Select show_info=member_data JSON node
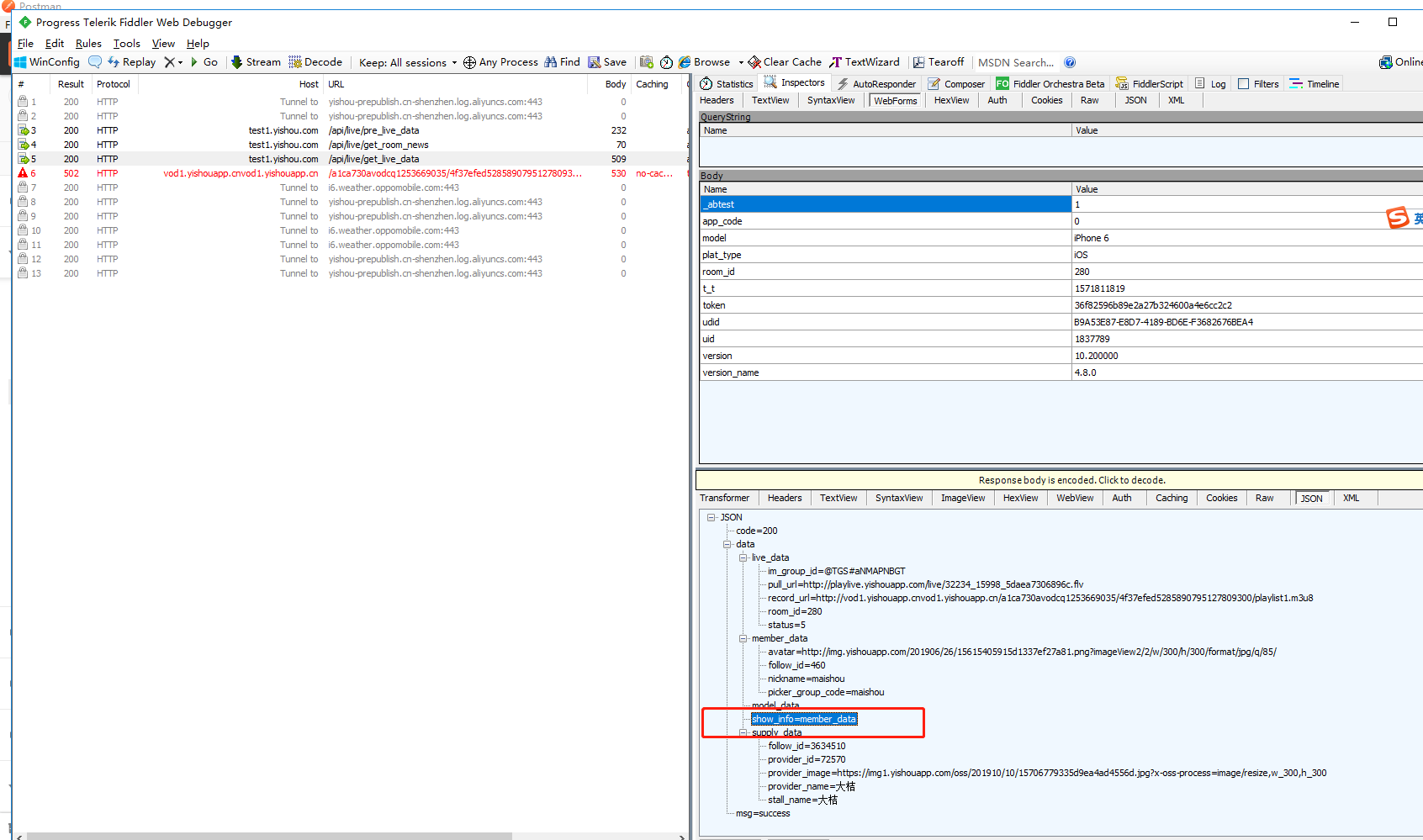Viewport: 1423px width, 840px height. [804, 719]
